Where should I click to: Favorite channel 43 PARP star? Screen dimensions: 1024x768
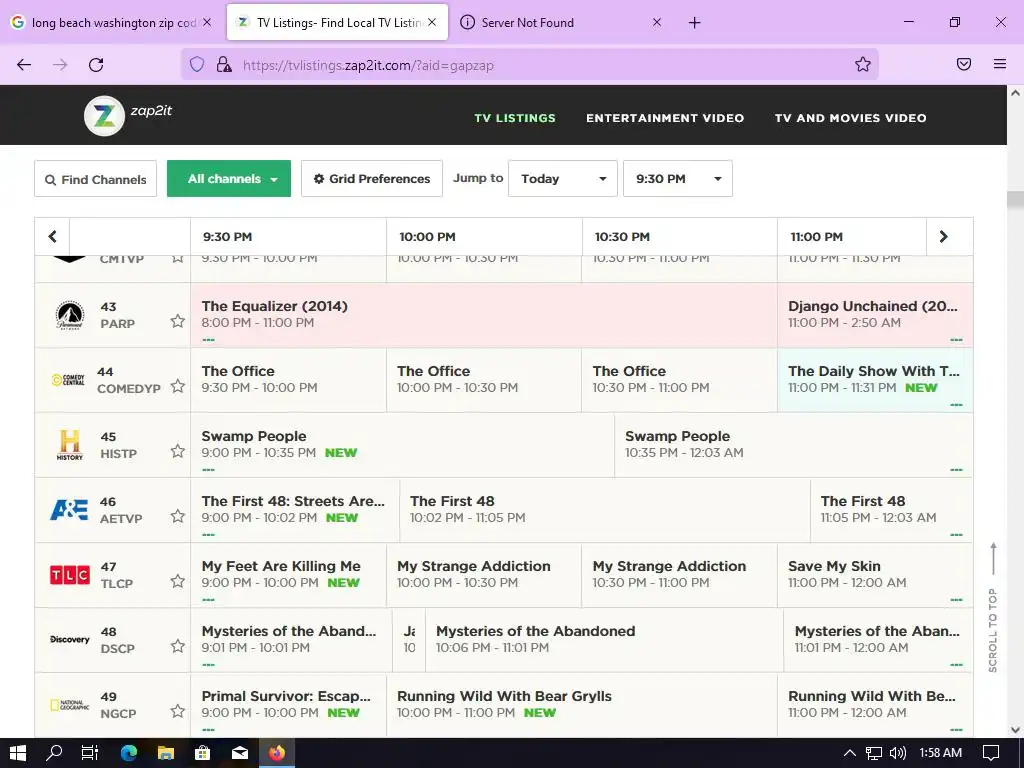[178, 321]
